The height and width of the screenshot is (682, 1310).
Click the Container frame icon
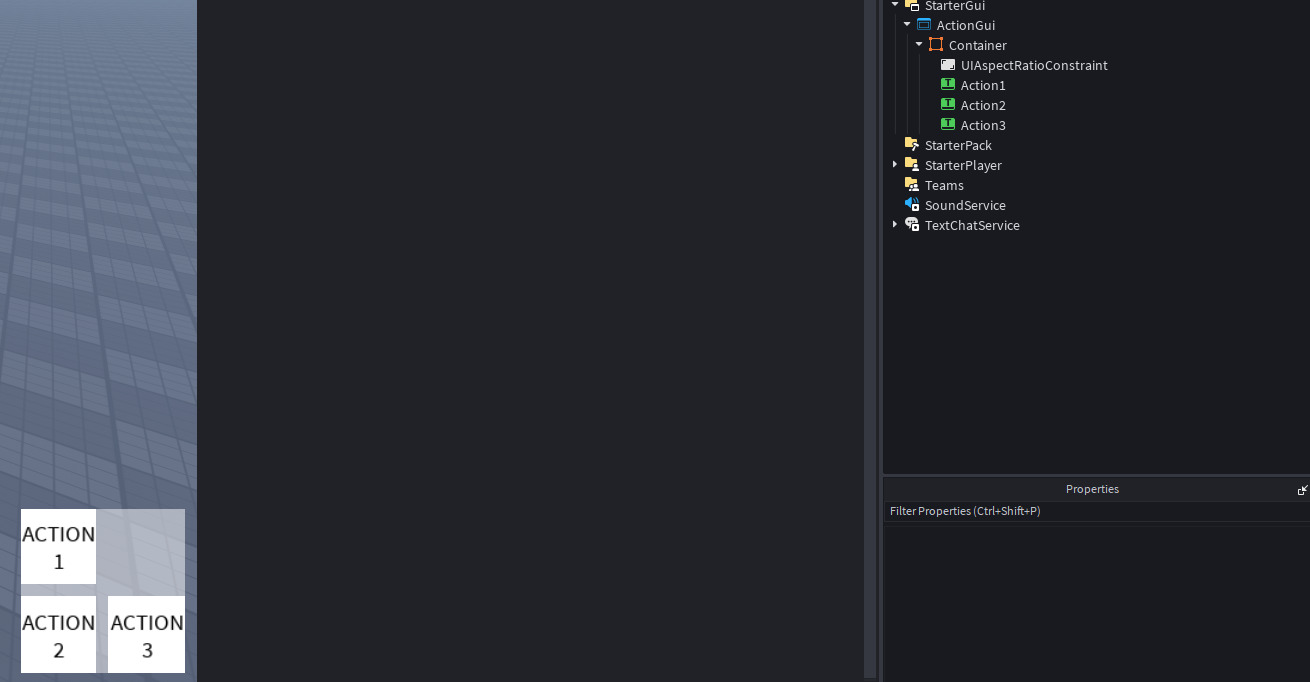coord(936,45)
